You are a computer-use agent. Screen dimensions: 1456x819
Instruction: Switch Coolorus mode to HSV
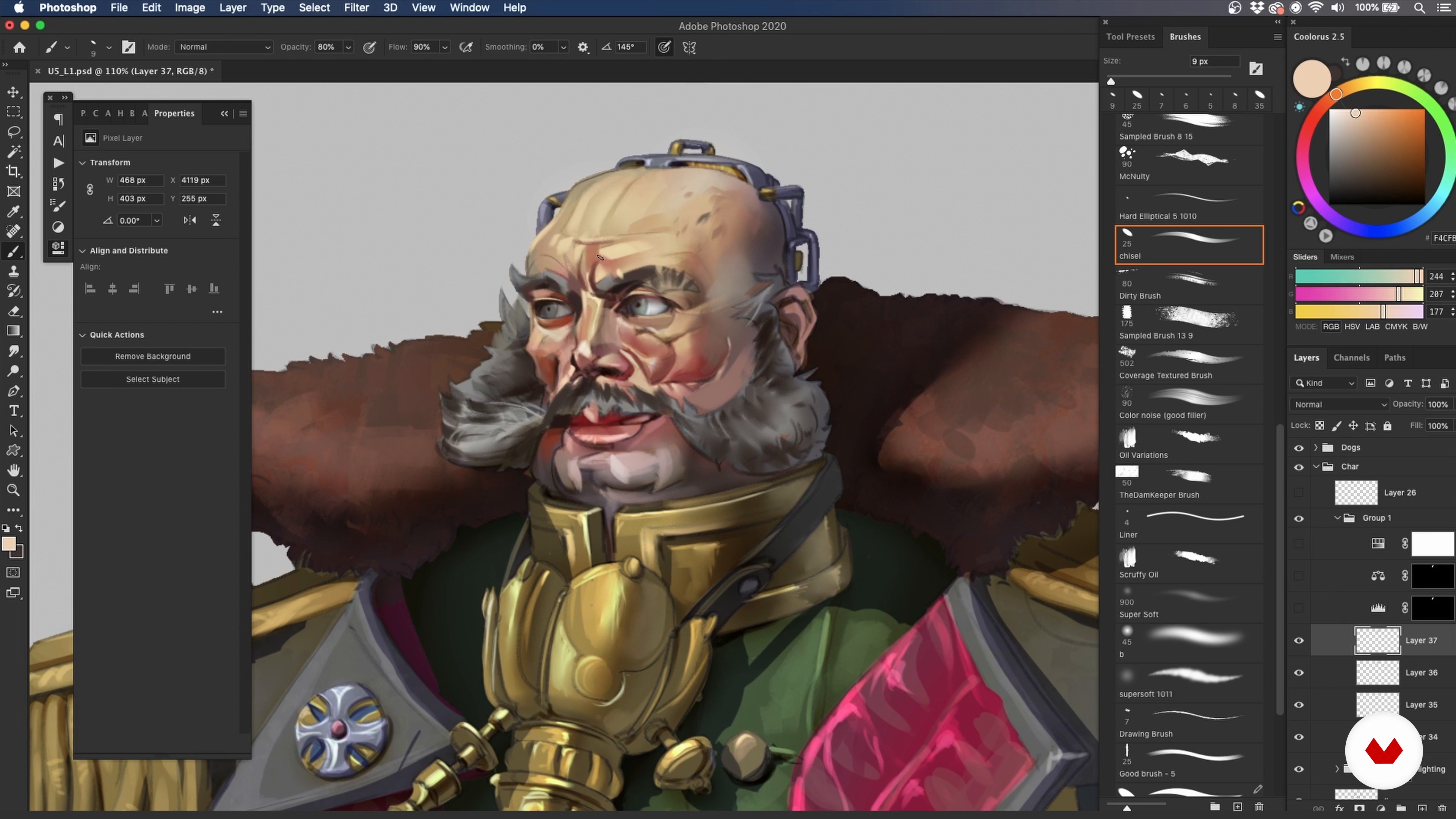click(x=1352, y=327)
